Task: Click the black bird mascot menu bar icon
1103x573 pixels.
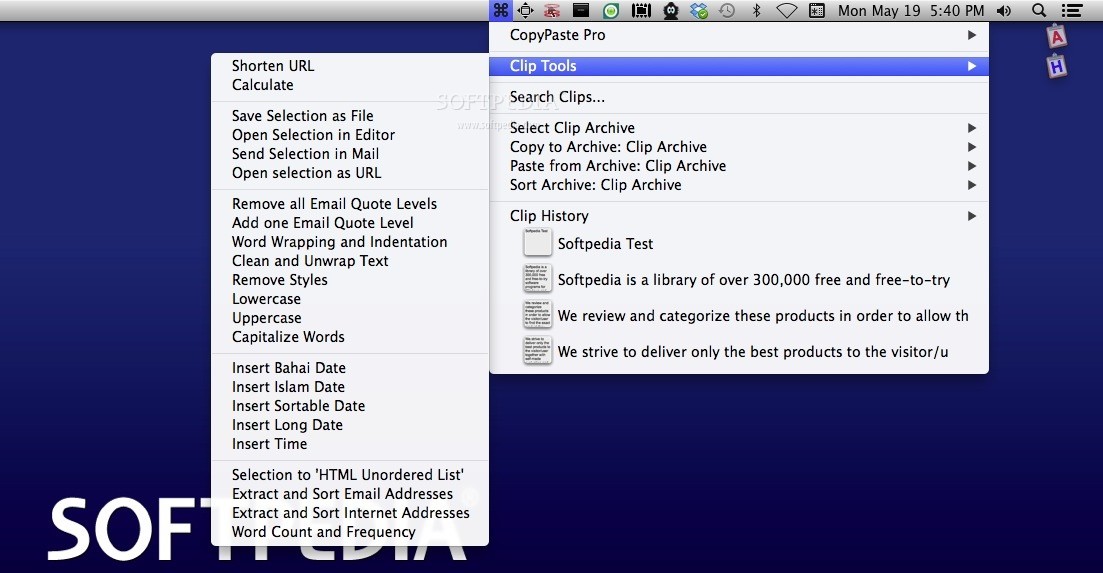Action: pos(671,11)
